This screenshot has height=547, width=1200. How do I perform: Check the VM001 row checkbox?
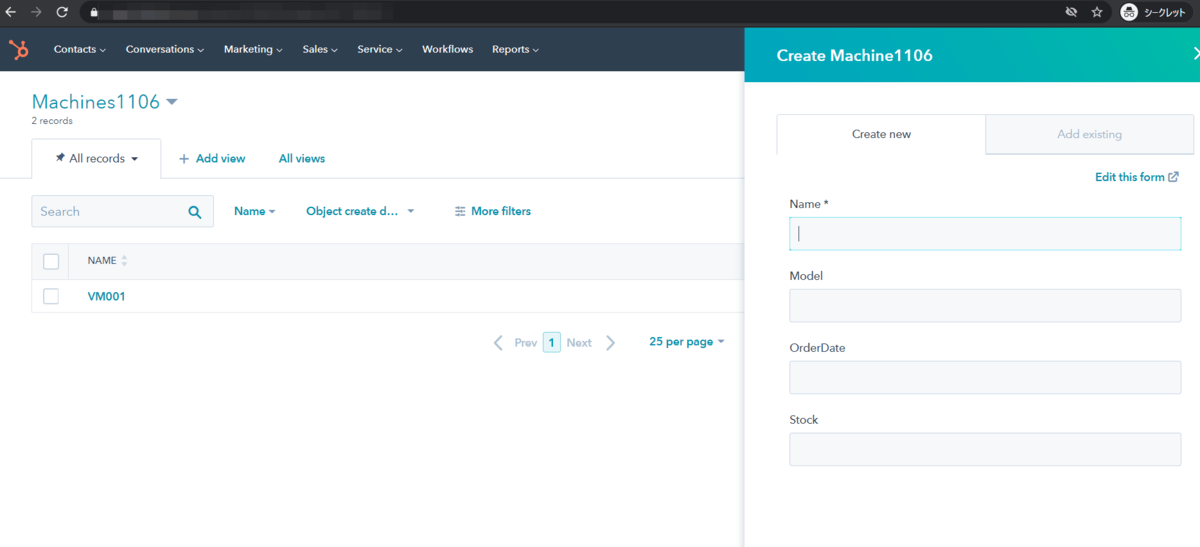[51, 296]
